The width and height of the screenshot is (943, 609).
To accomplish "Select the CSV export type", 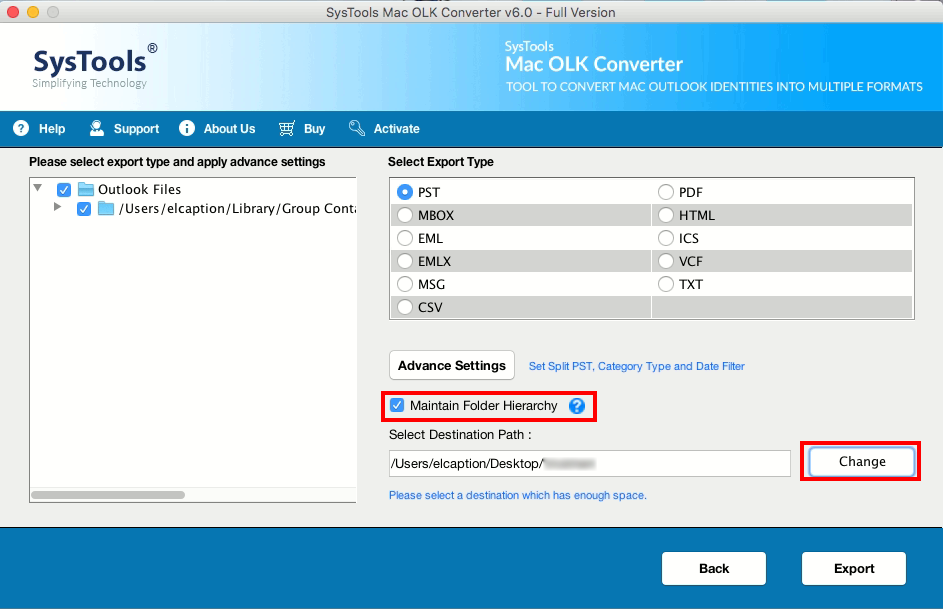I will (x=405, y=307).
